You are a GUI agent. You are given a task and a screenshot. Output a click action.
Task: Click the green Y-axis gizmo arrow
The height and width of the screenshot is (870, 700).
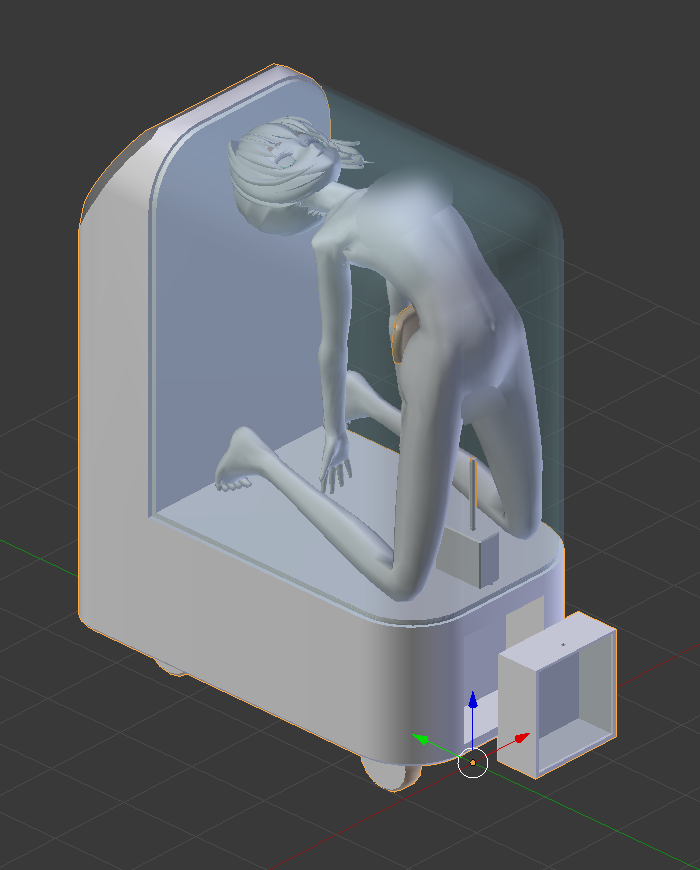pos(421,740)
